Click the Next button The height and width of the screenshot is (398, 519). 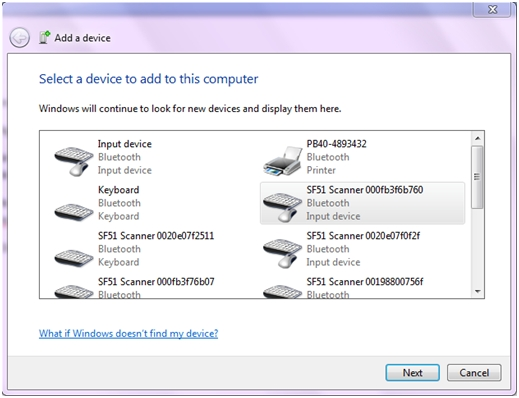[x=412, y=373]
